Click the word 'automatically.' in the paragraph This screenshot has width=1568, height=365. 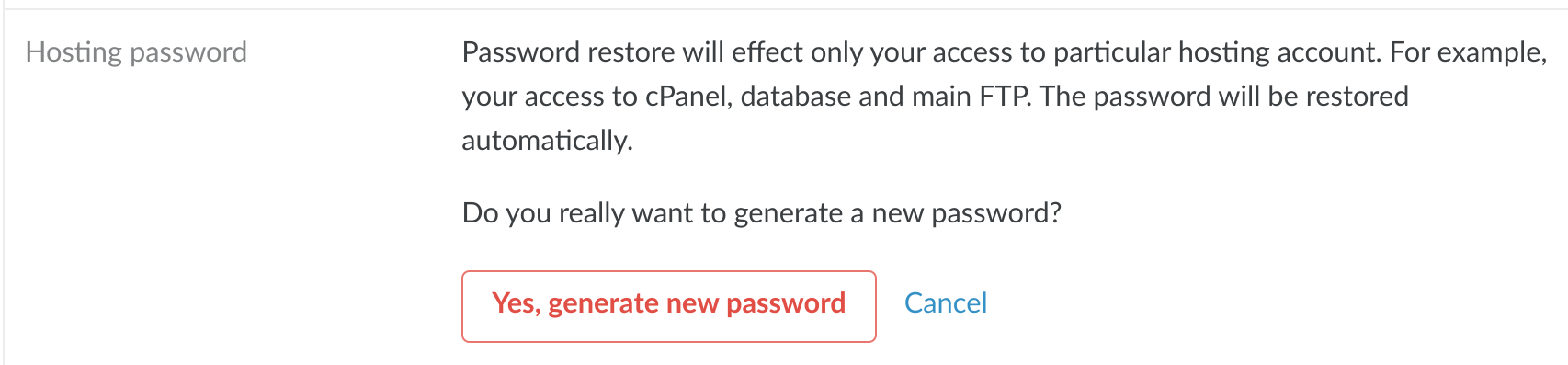pyautogui.click(x=548, y=141)
